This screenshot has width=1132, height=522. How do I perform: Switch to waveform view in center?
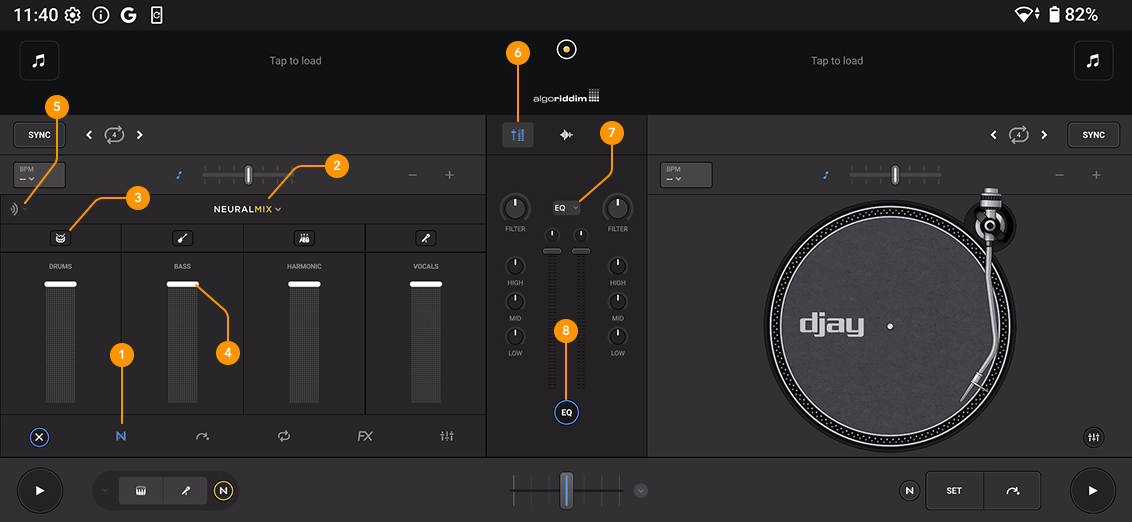click(x=567, y=135)
